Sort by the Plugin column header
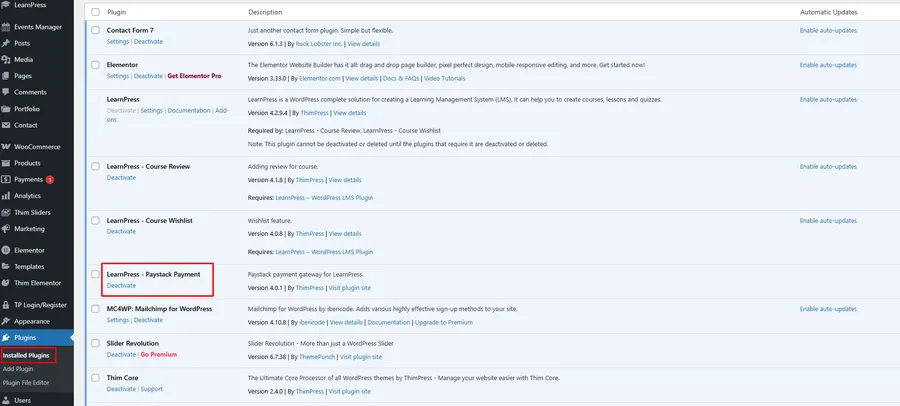The width and height of the screenshot is (900, 406). click(117, 12)
